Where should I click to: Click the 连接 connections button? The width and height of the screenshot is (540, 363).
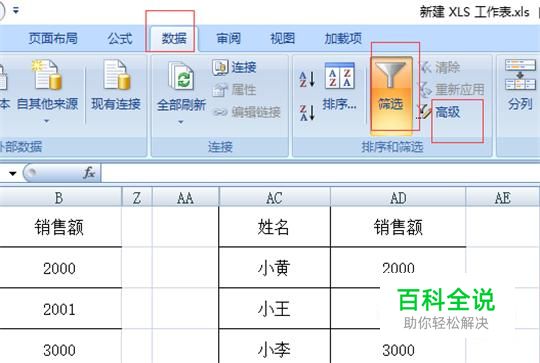click(234, 67)
